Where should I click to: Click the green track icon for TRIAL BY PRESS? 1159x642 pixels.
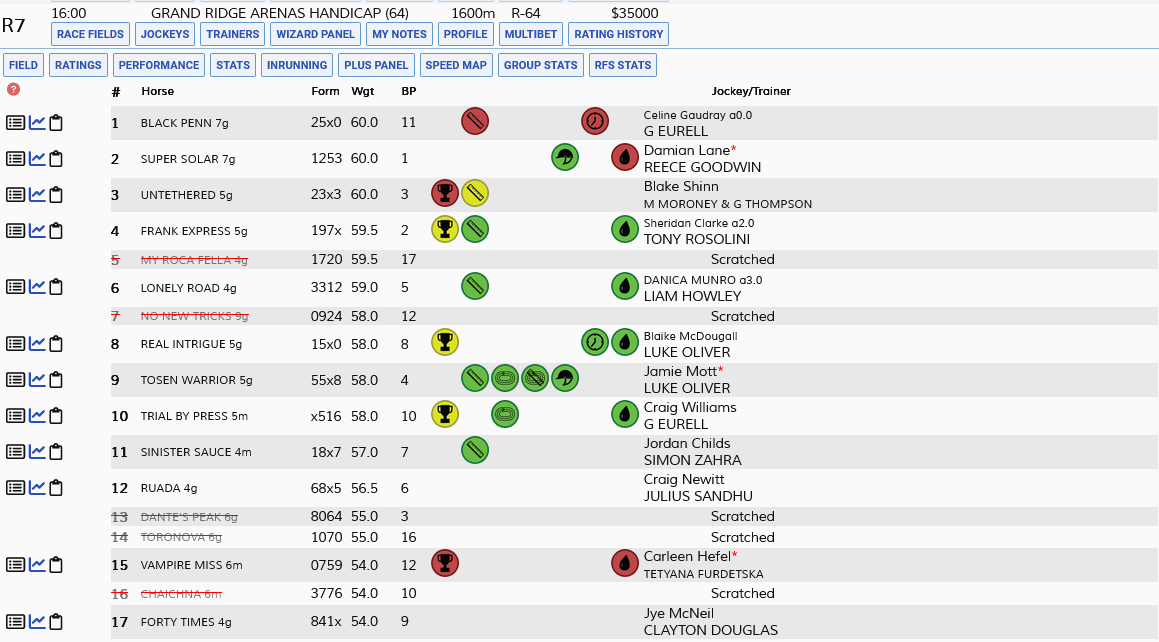coord(505,414)
